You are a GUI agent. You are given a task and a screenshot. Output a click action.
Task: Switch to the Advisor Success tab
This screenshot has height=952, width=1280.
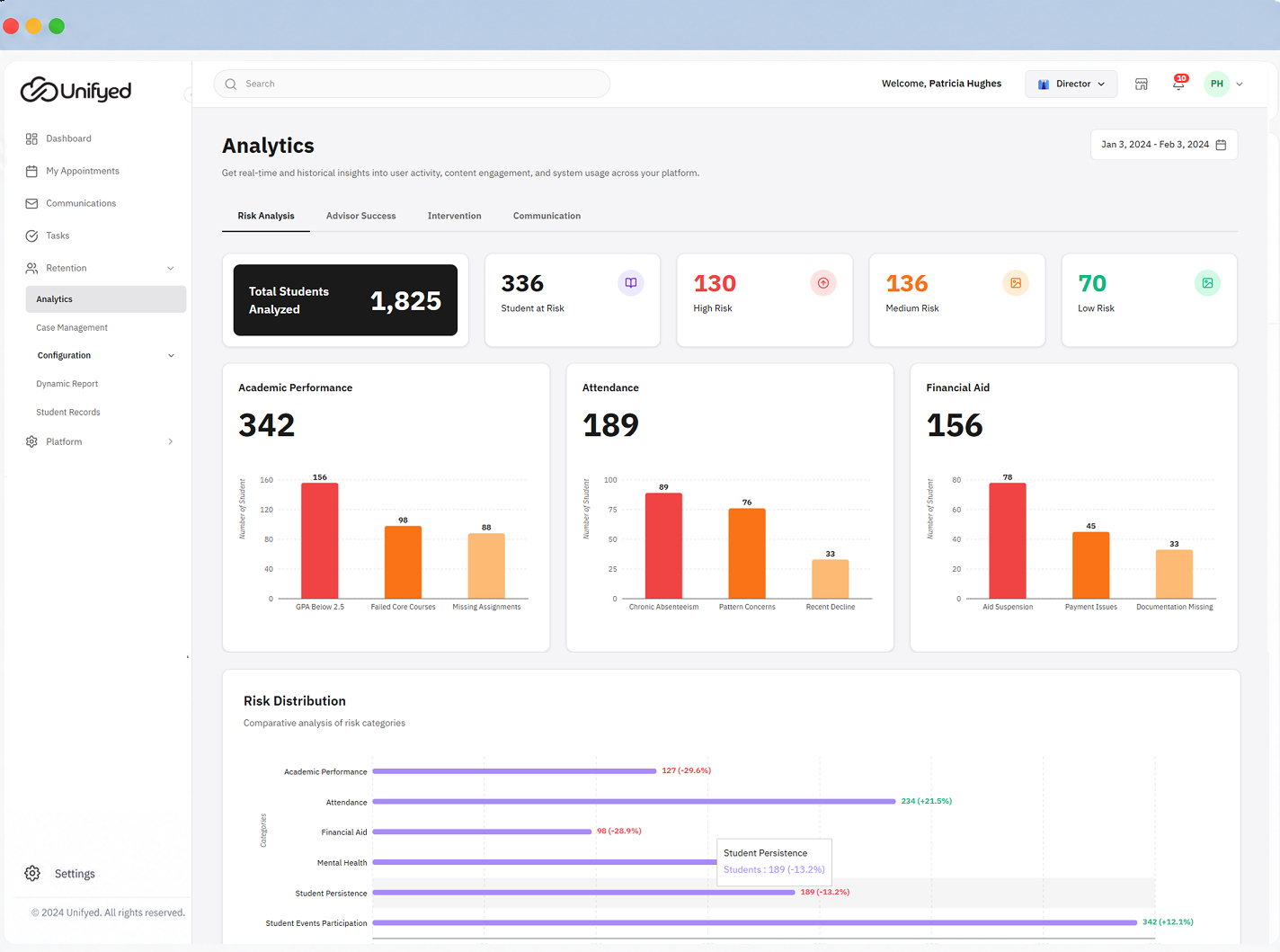360,216
